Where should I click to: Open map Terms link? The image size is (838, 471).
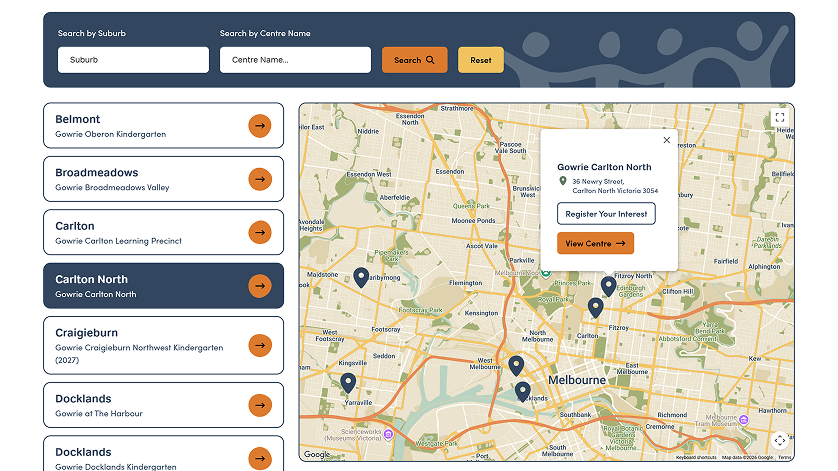(x=784, y=458)
